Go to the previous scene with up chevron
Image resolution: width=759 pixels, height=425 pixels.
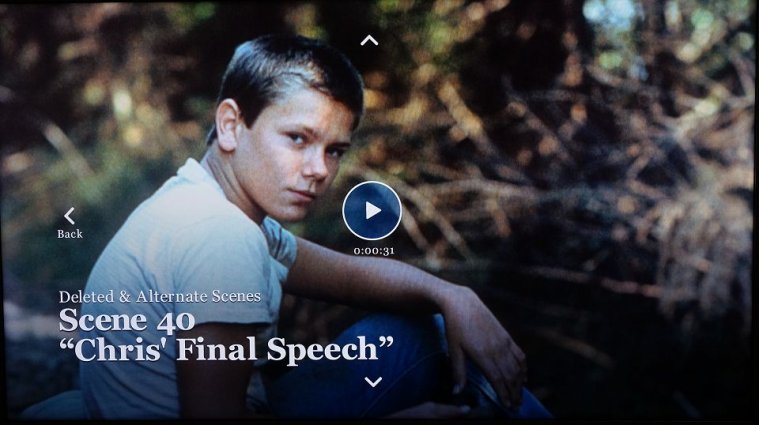[369, 41]
